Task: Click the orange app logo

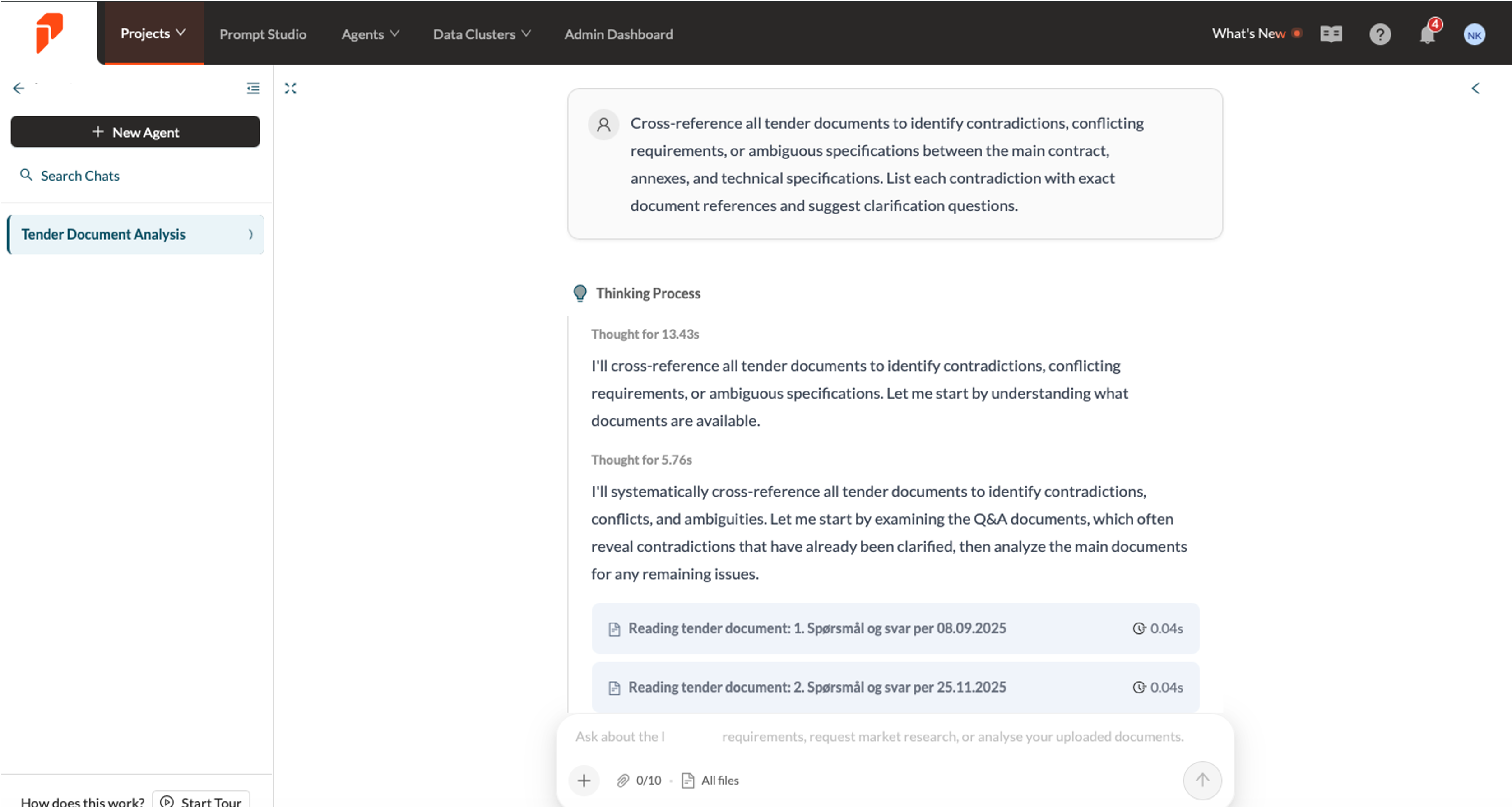Action: (49, 33)
